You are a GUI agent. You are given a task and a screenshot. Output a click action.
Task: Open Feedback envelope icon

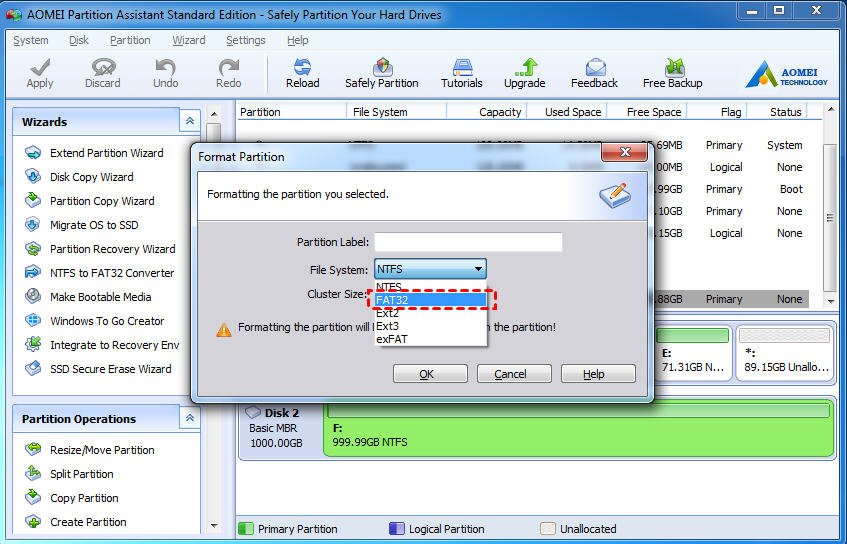point(594,73)
